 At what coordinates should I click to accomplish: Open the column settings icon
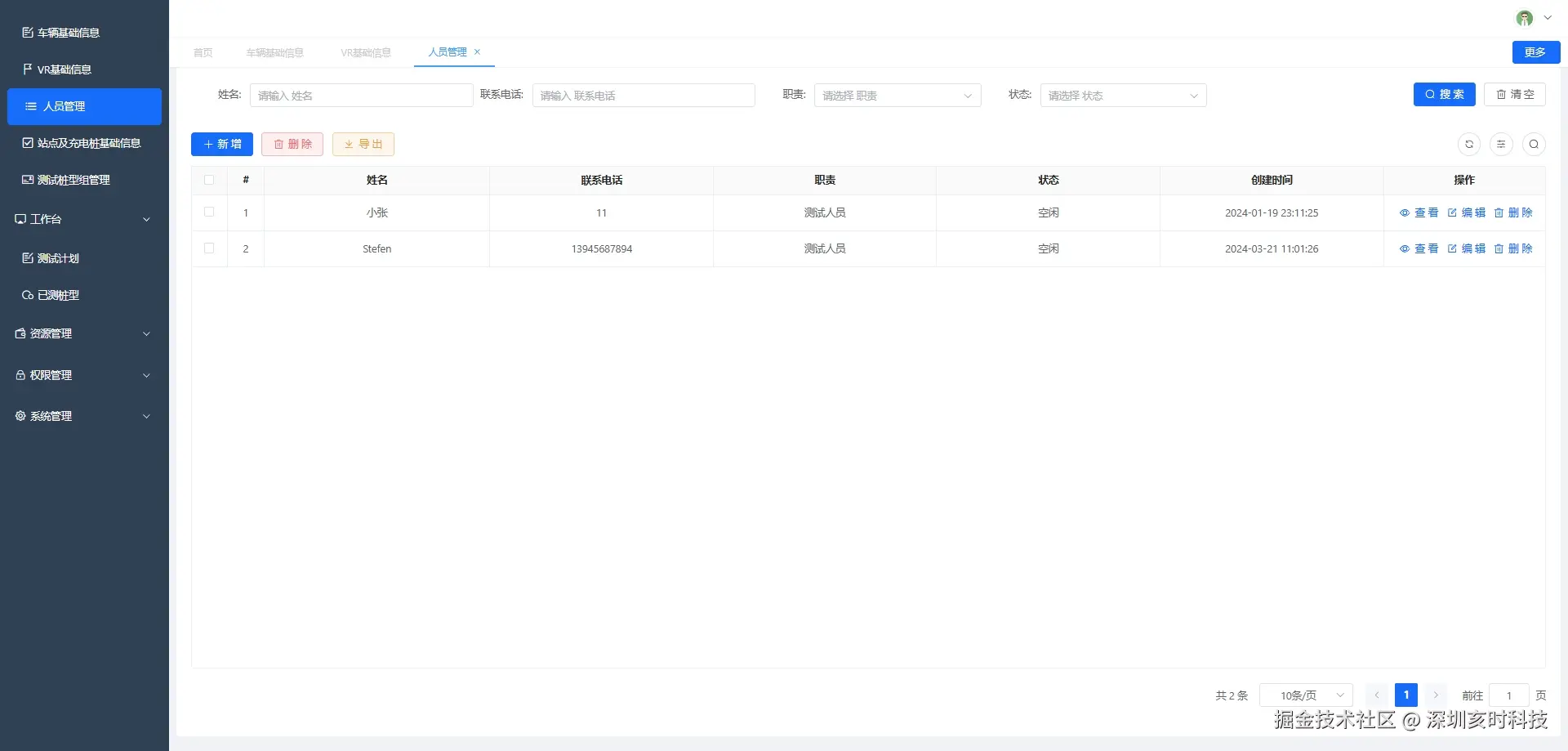pyautogui.click(x=1501, y=145)
